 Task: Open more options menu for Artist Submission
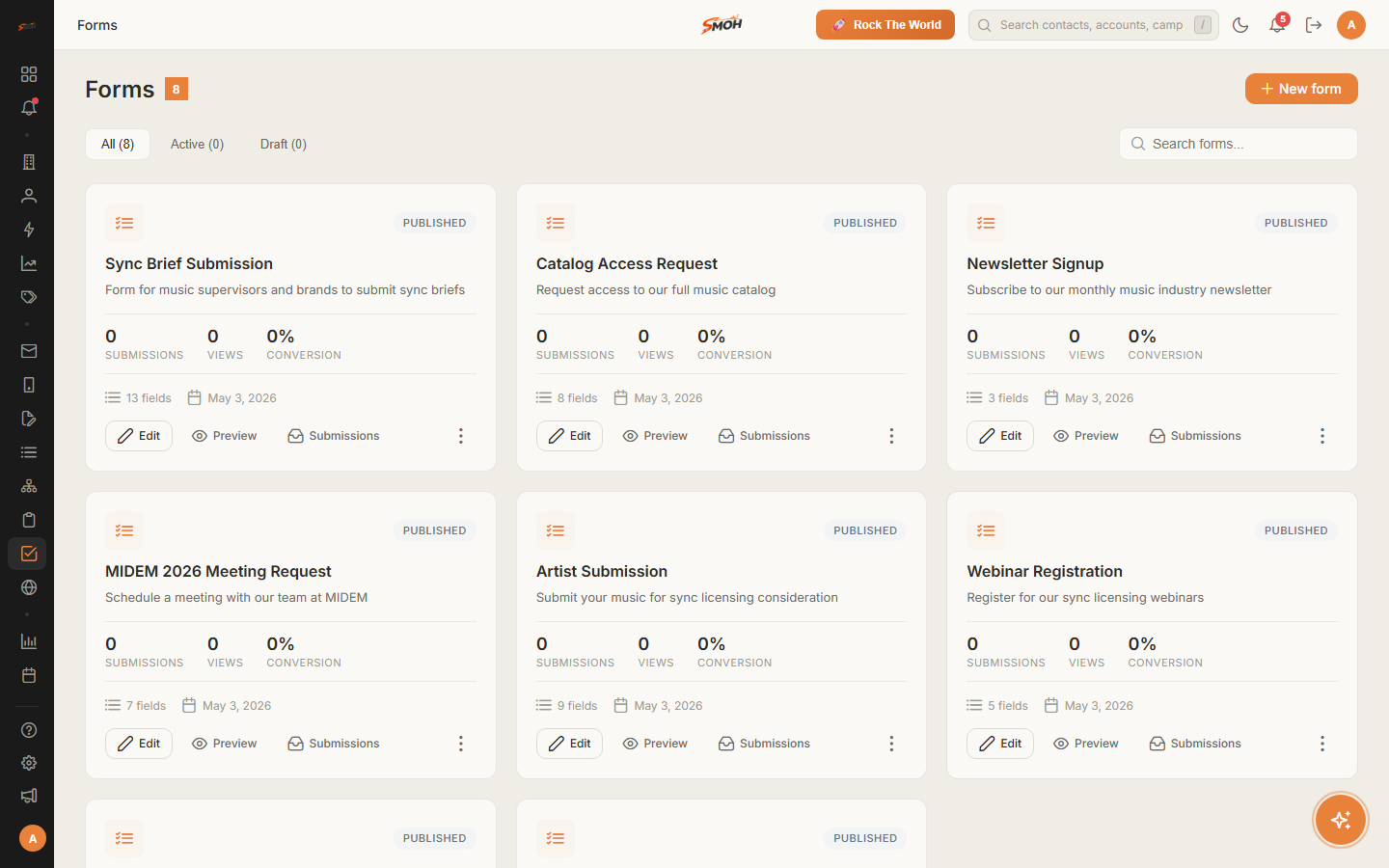[x=891, y=744]
